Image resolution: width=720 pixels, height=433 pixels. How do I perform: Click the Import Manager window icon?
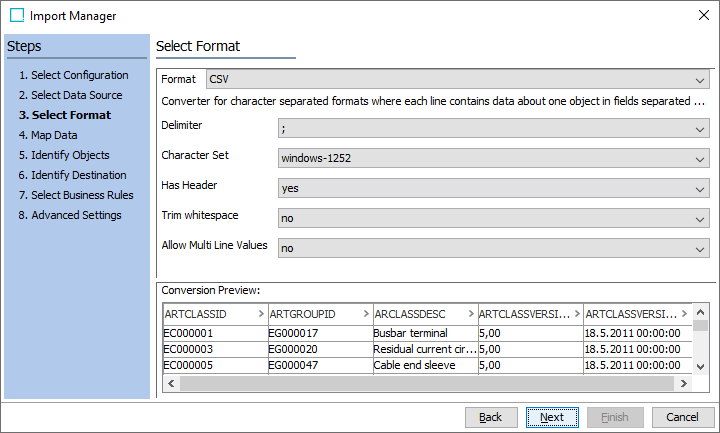(16, 16)
